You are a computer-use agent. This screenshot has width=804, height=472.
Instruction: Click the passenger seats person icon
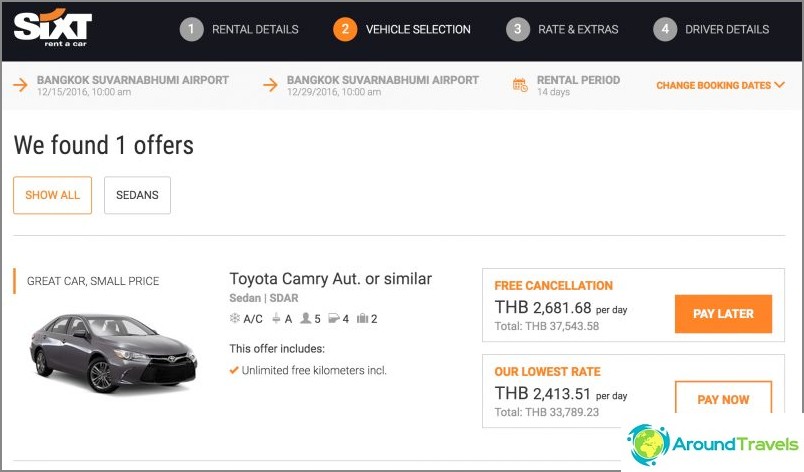tap(306, 318)
